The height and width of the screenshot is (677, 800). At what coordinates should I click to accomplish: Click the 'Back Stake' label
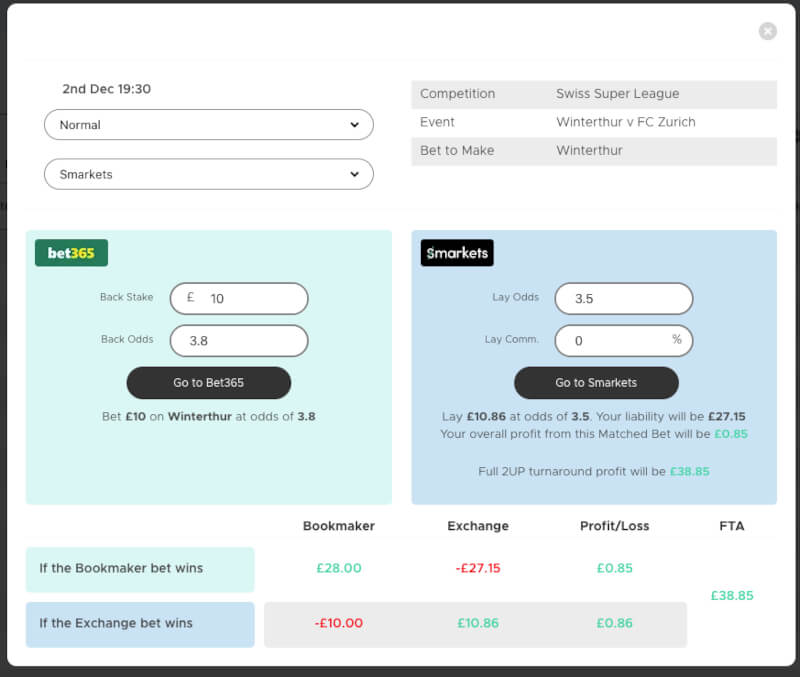coord(127,297)
